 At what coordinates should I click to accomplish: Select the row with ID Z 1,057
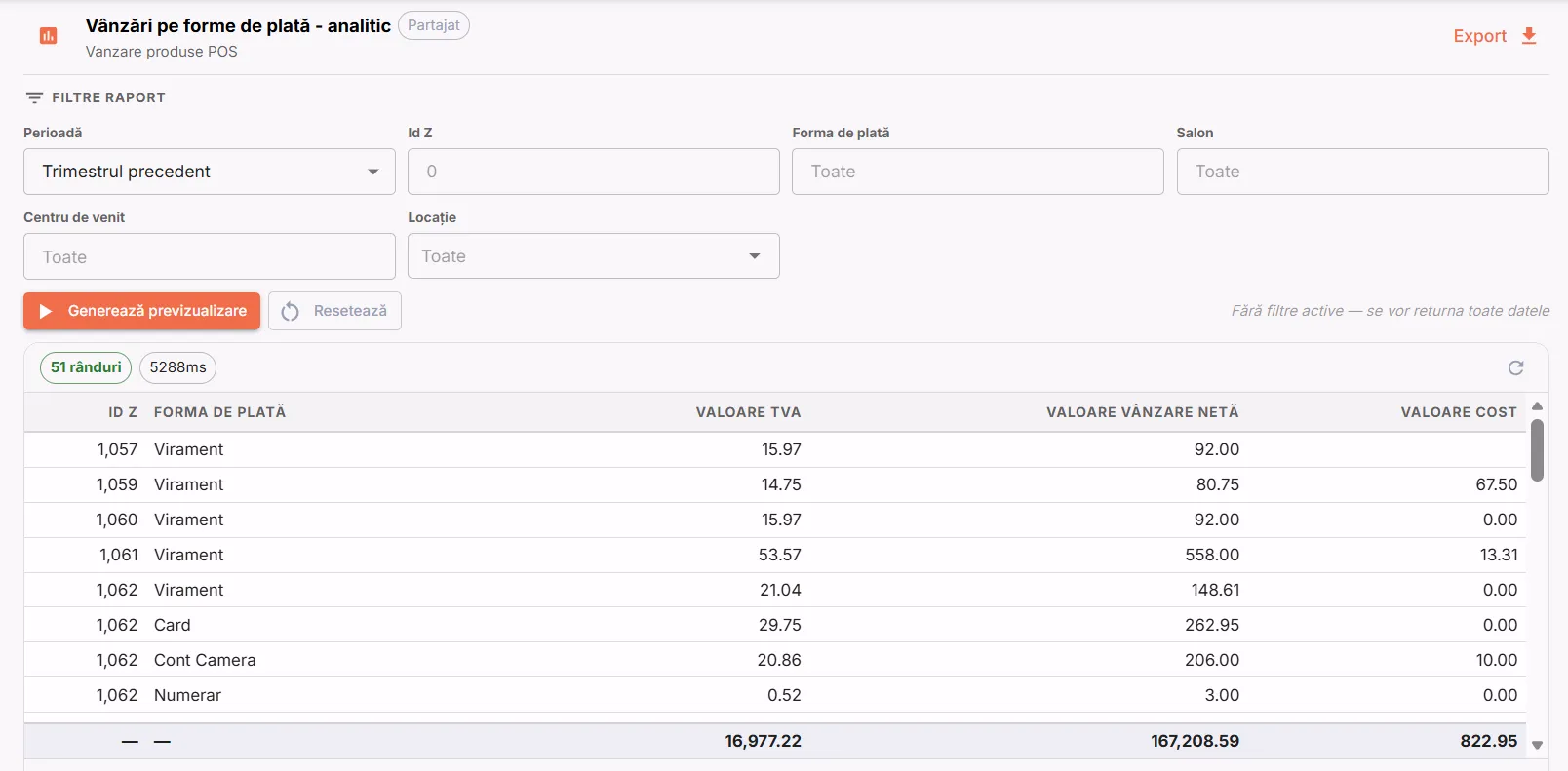(775, 449)
